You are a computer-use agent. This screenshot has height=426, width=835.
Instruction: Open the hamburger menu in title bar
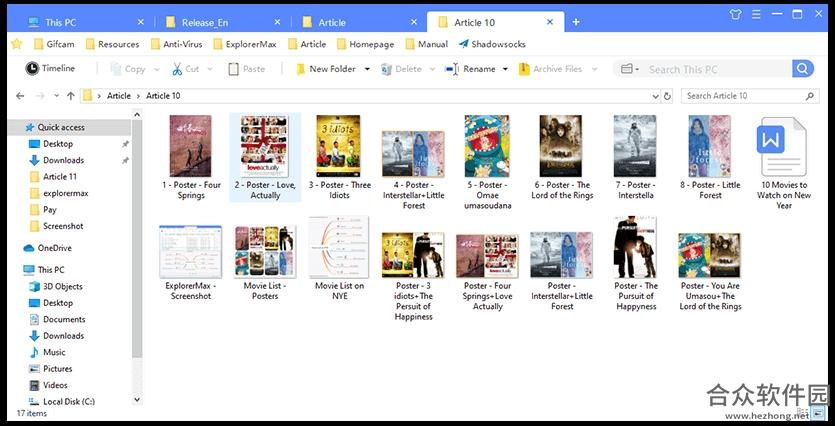(756, 14)
